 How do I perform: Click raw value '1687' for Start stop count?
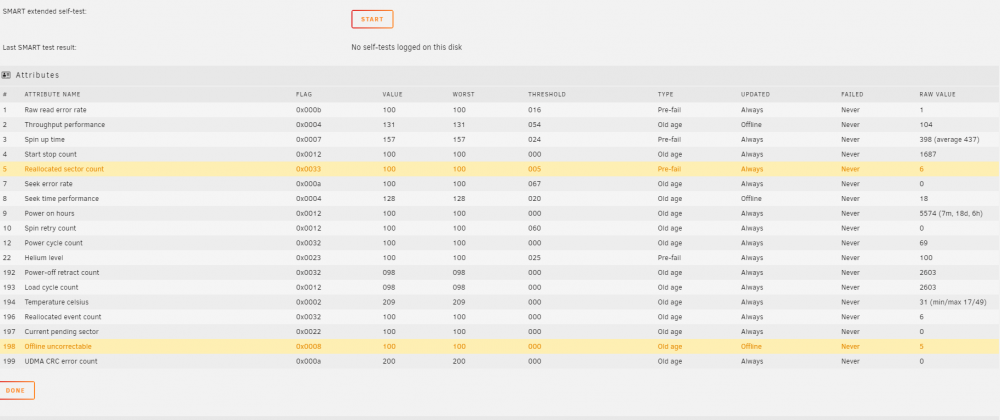point(928,154)
